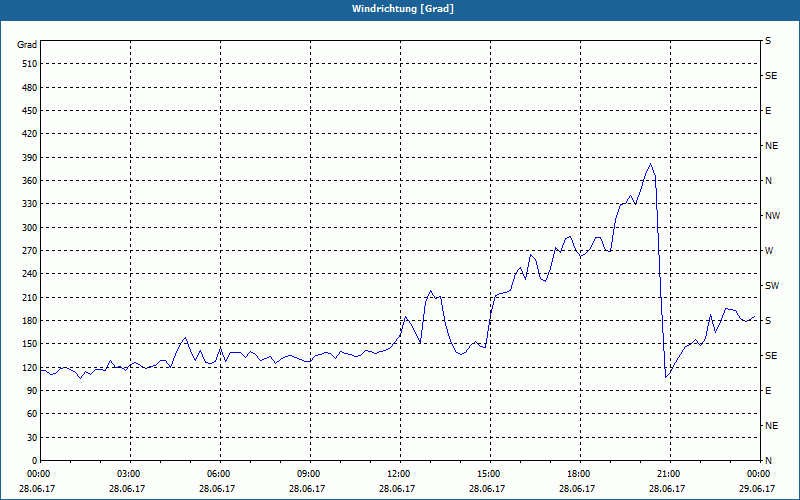The height and width of the screenshot is (500, 800).
Task: Click the N compass label level with 360
Action: 768,181
